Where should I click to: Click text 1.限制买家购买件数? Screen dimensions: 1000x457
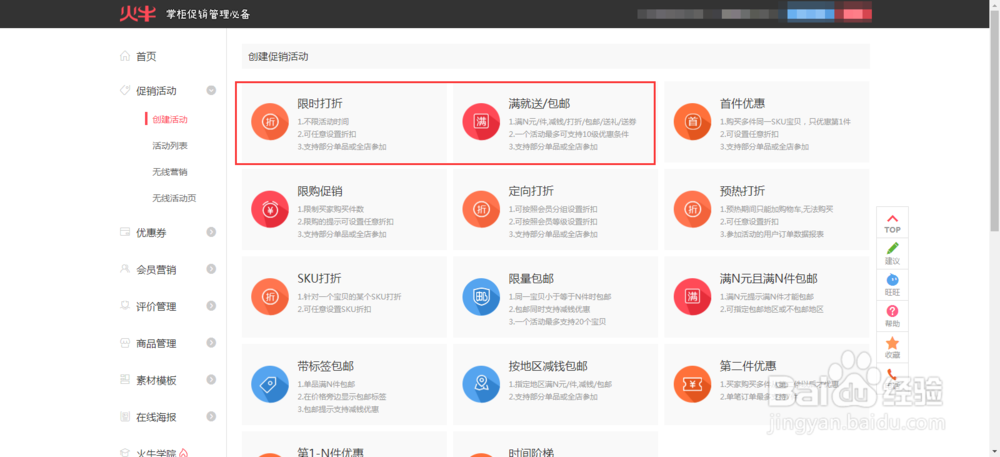pyautogui.click(x=331, y=209)
